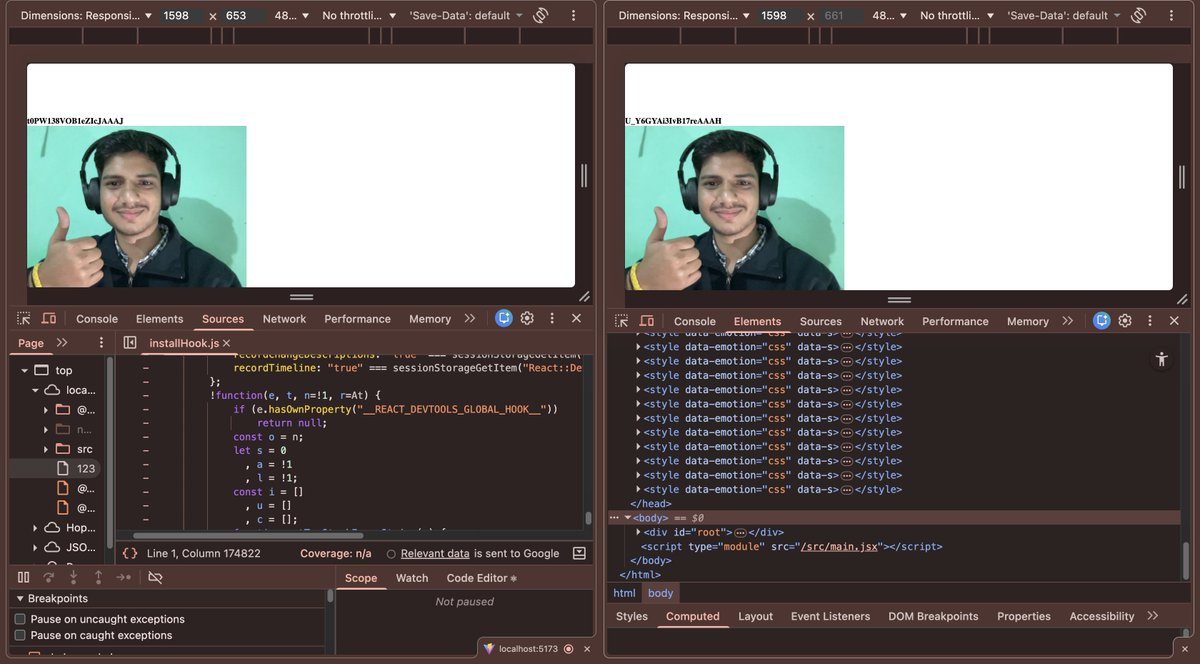Toggle device toolbar icon in left DevTools

pos(49,319)
